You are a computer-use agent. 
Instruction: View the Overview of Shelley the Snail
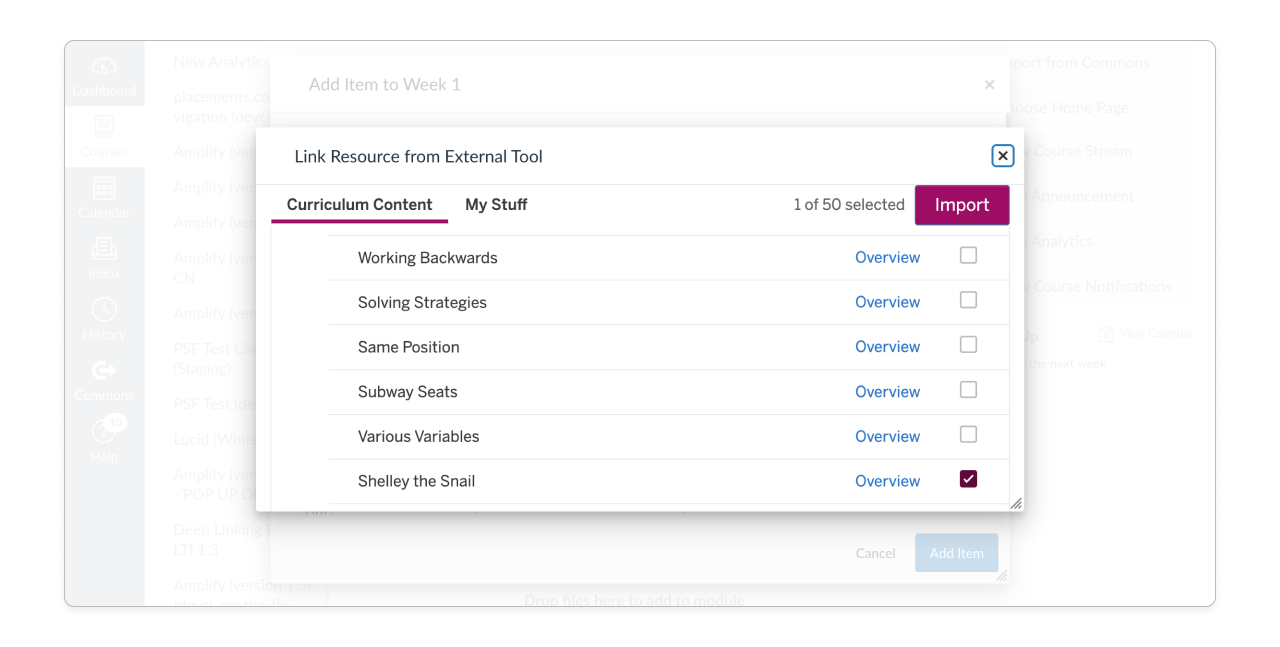click(x=887, y=480)
